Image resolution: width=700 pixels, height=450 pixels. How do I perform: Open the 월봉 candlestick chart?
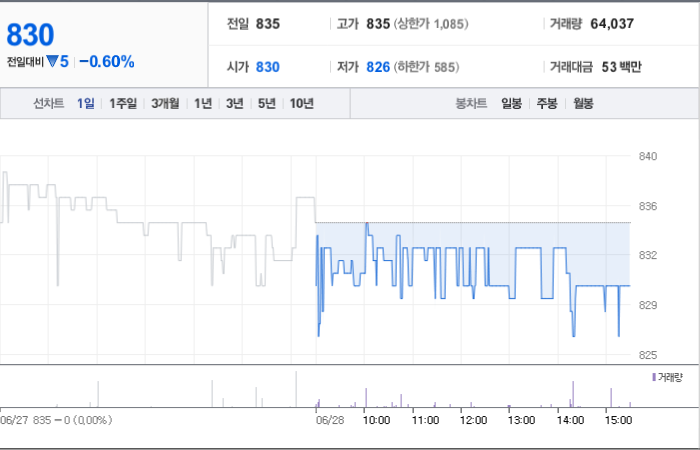(583, 104)
